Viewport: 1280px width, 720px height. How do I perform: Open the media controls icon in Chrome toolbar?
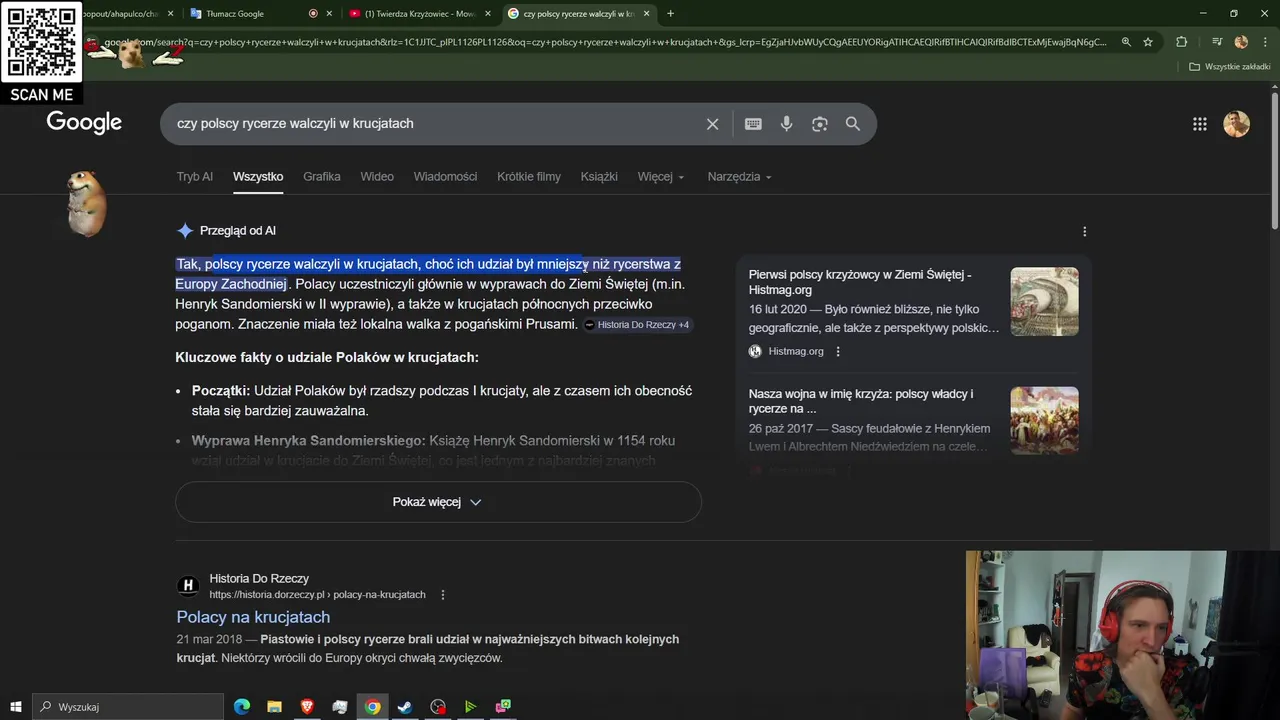(x=1217, y=42)
